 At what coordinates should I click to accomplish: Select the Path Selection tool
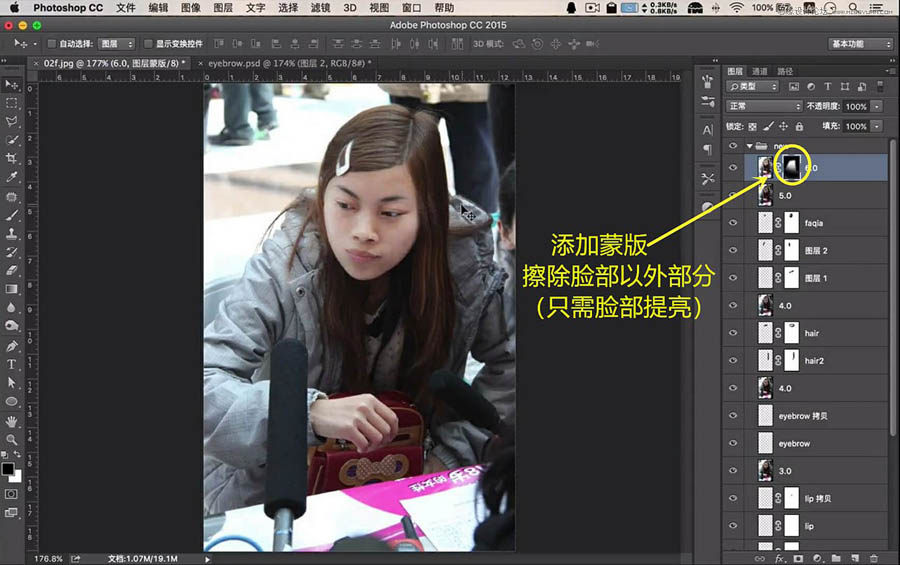[x=11, y=382]
